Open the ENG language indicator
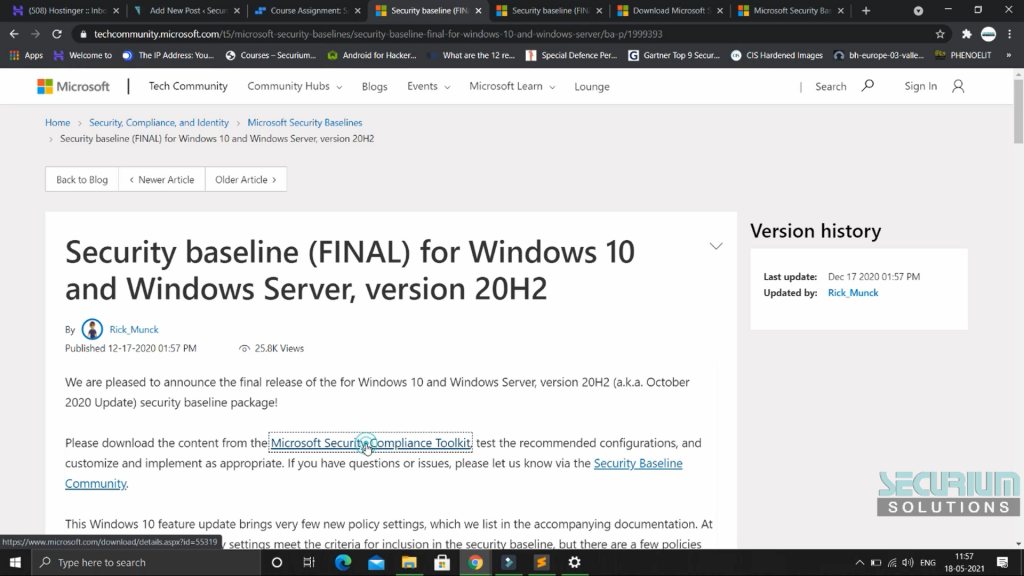Viewport: 1024px width, 576px height. point(928,562)
